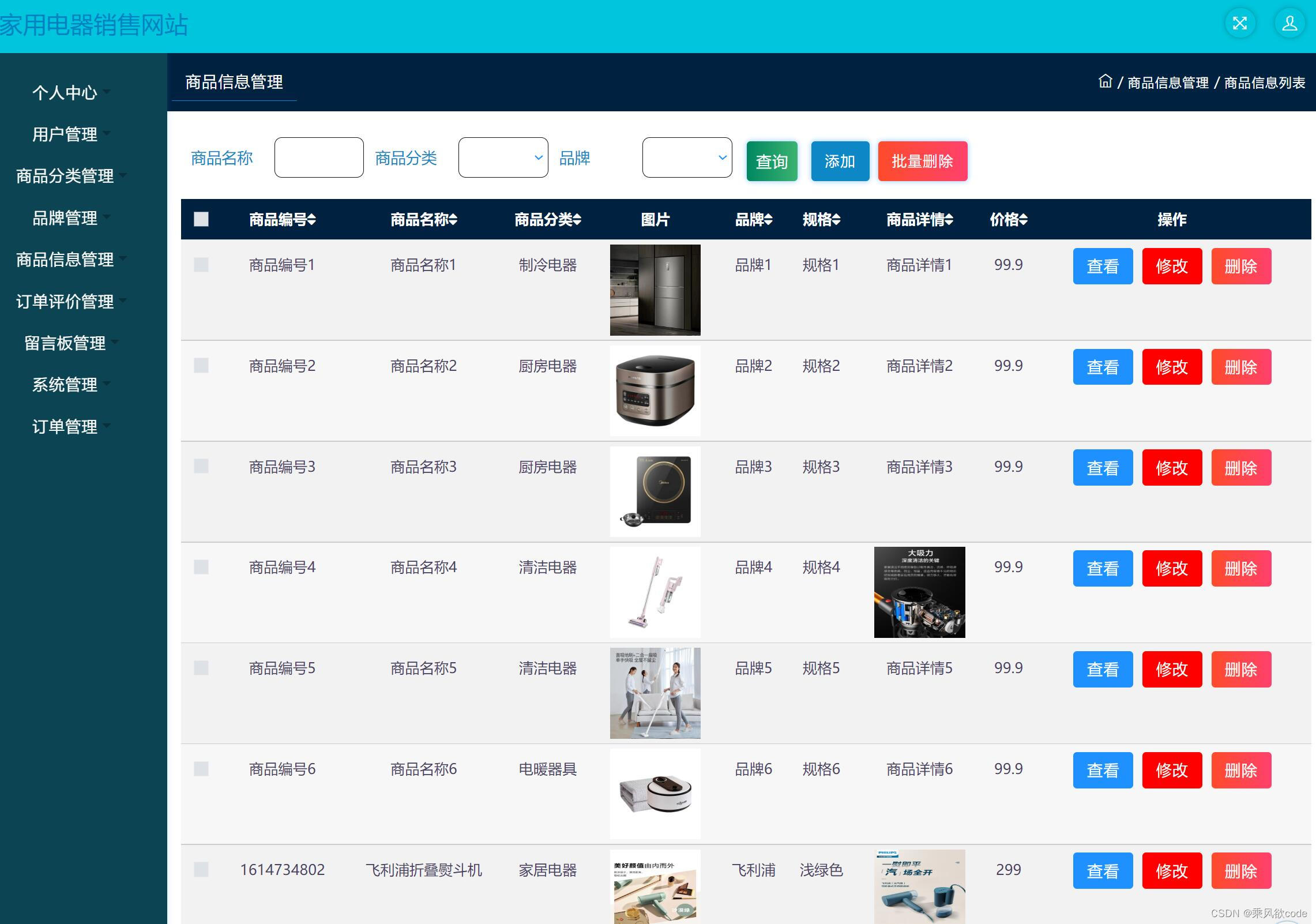Sort by the 商品详情 column arrow

pyautogui.click(x=950, y=220)
